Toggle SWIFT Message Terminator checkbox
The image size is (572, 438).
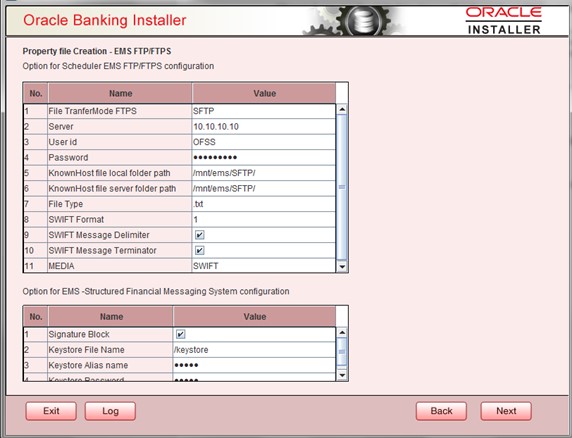tap(200, 251)
